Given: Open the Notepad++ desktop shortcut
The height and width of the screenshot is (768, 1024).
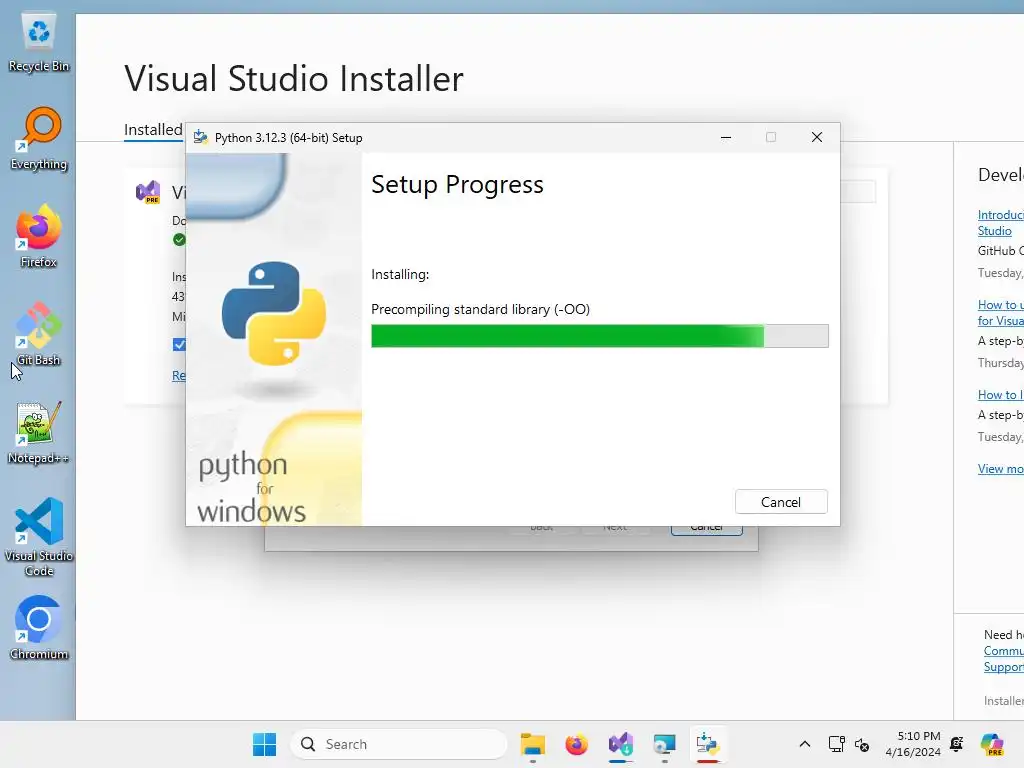Looking at the screenshot, I should coord(39,432).
